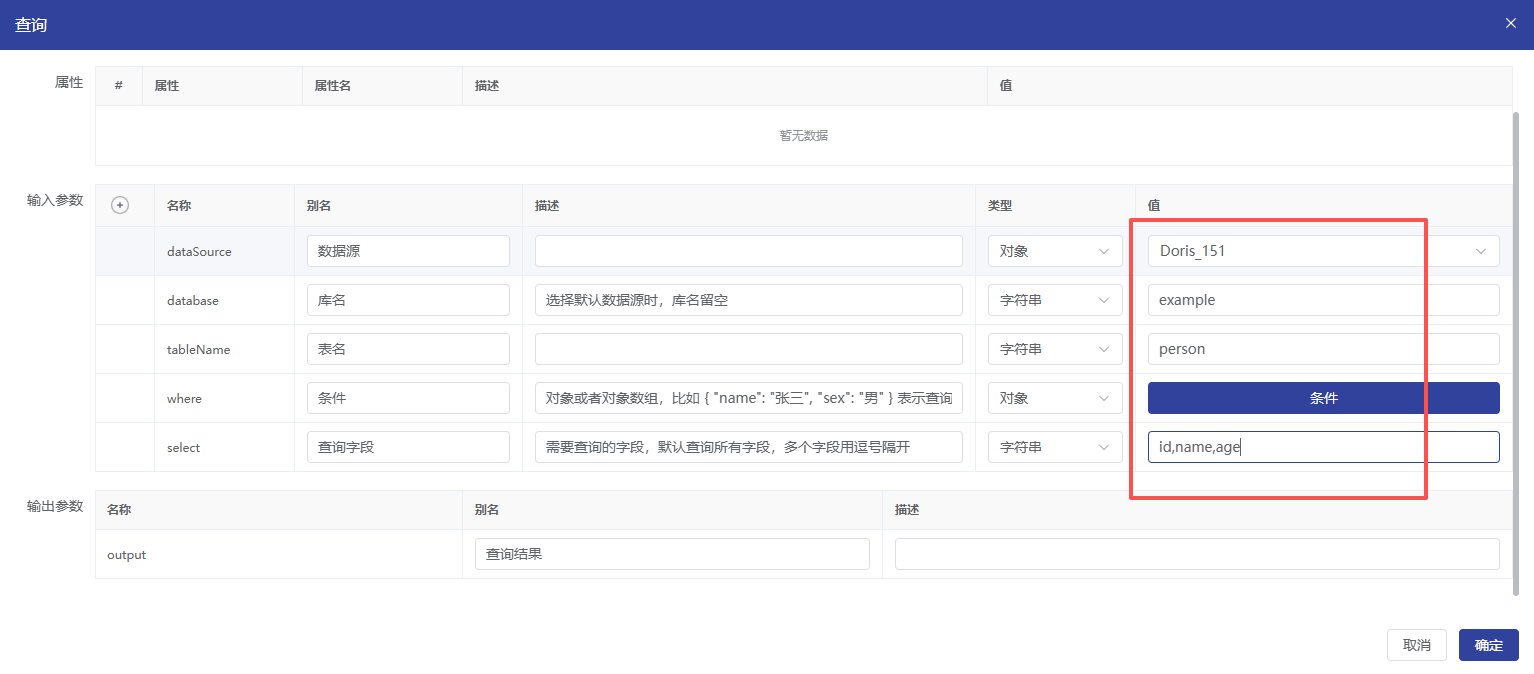Click the empty output description field
This screenshot has height=674, width=1534.
click(1196, 554)
